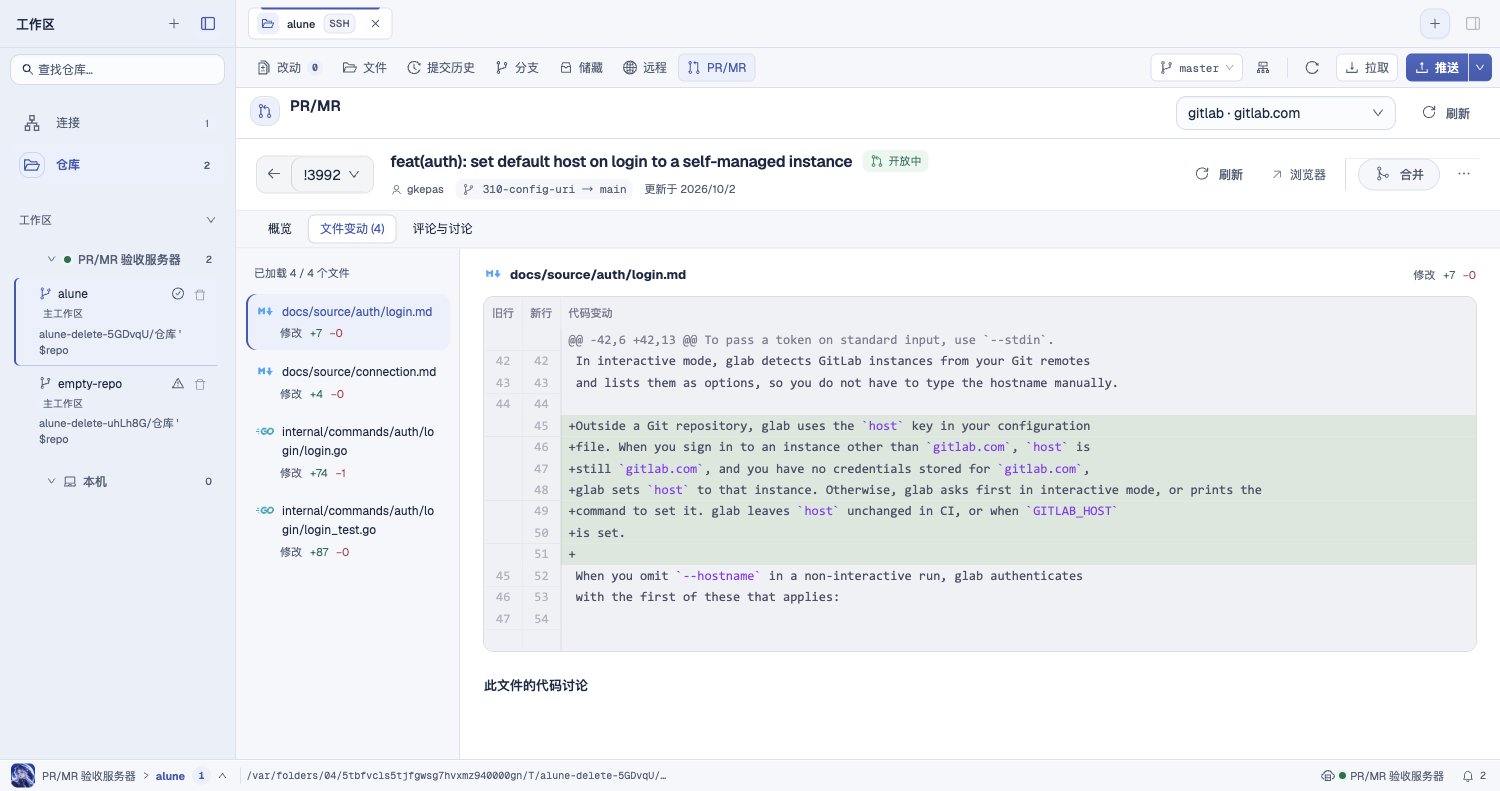1500x791 pixels.
Task: Click the 合并 button
Action: click(x=1399, y=174)
